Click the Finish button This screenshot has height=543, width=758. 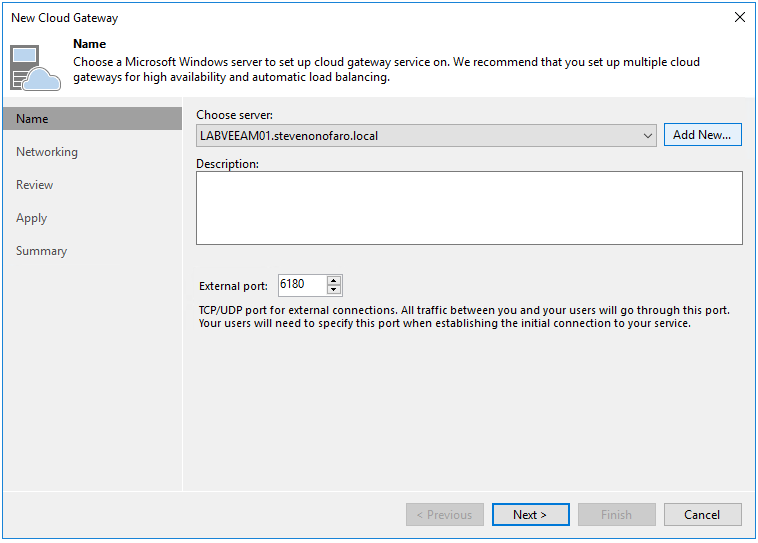[x=617, y=515]
